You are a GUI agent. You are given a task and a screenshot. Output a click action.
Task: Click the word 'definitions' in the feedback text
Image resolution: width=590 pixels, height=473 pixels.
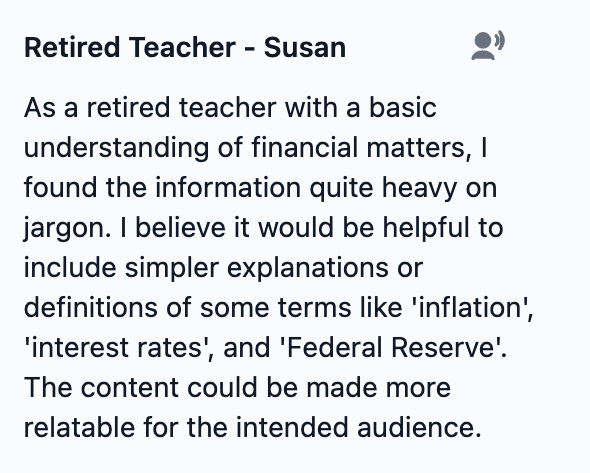[91, 307]
